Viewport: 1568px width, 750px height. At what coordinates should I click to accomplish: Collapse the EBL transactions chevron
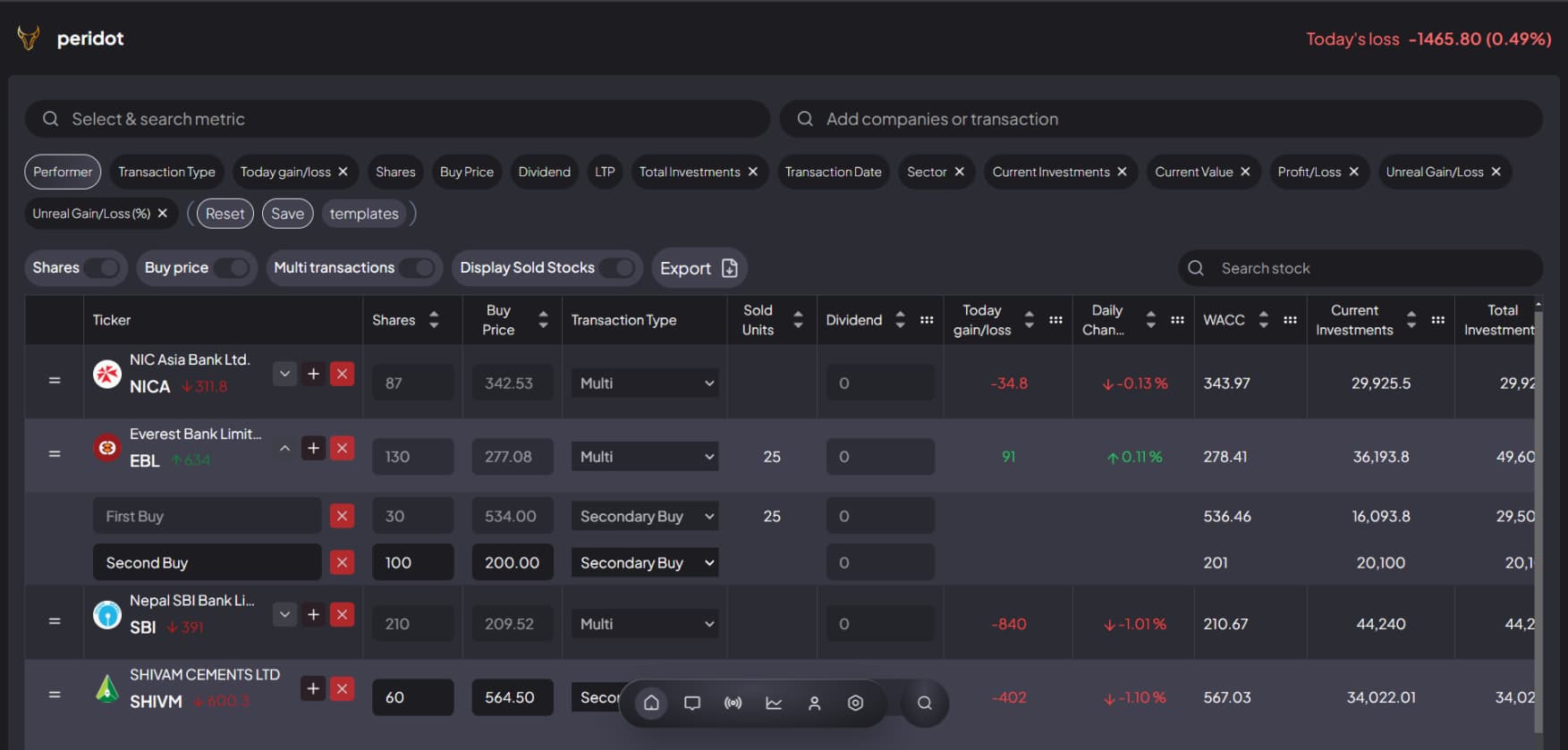(x=284, y=448)
